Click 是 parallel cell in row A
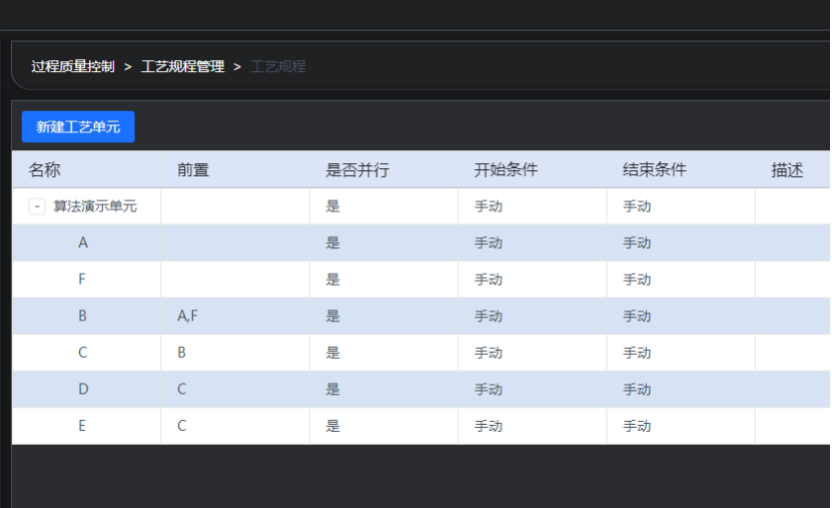Image resolution: width=832 pixels, height=508 pixels. click(333, 243)
